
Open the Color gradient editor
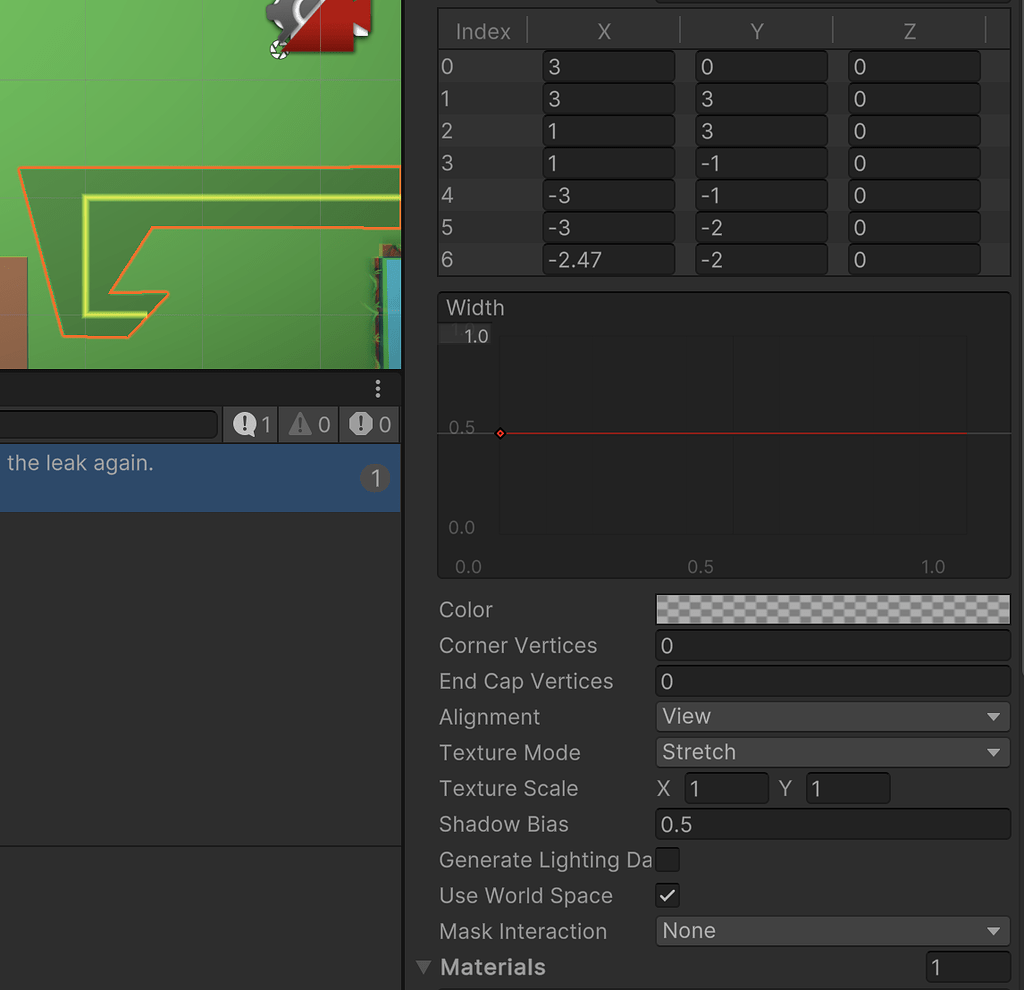832,609
